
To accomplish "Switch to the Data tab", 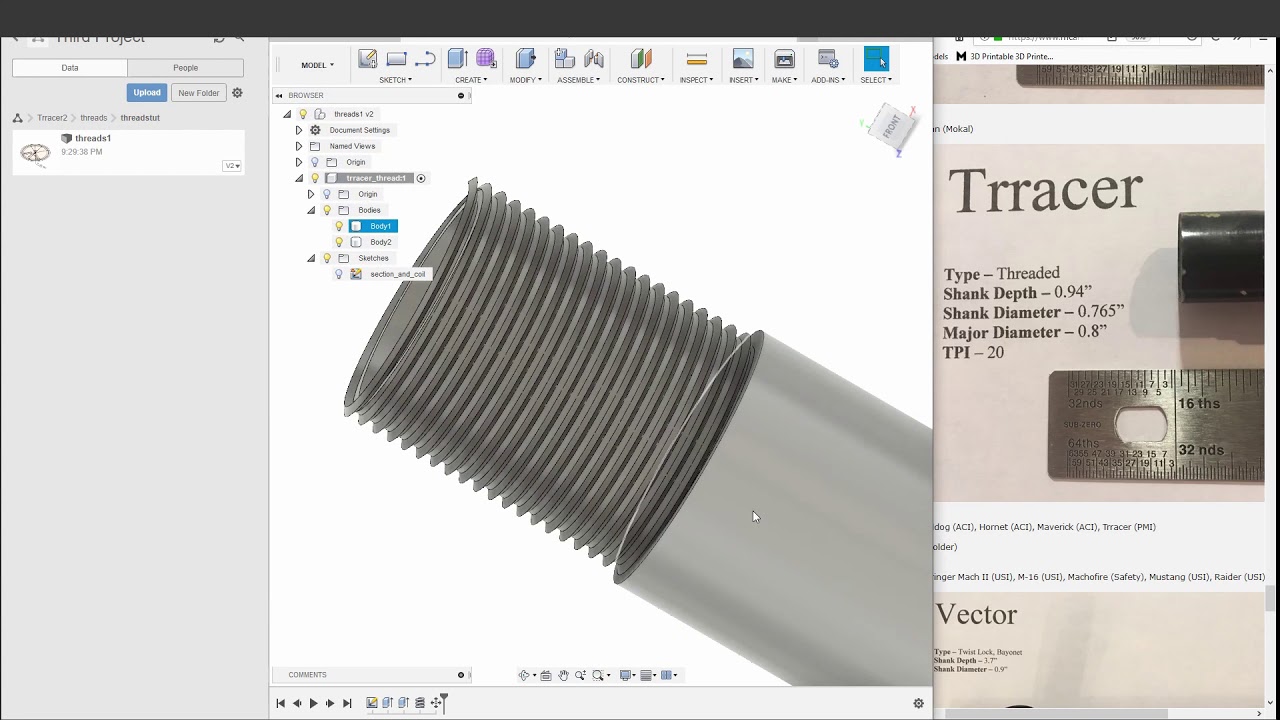I will tap(70, 68).
